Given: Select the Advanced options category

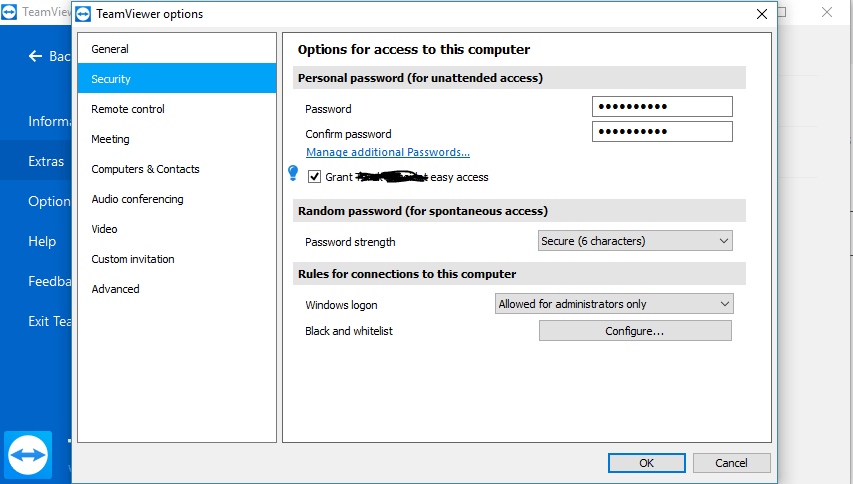Looking at the screenshot, I should tap(115, 289).
